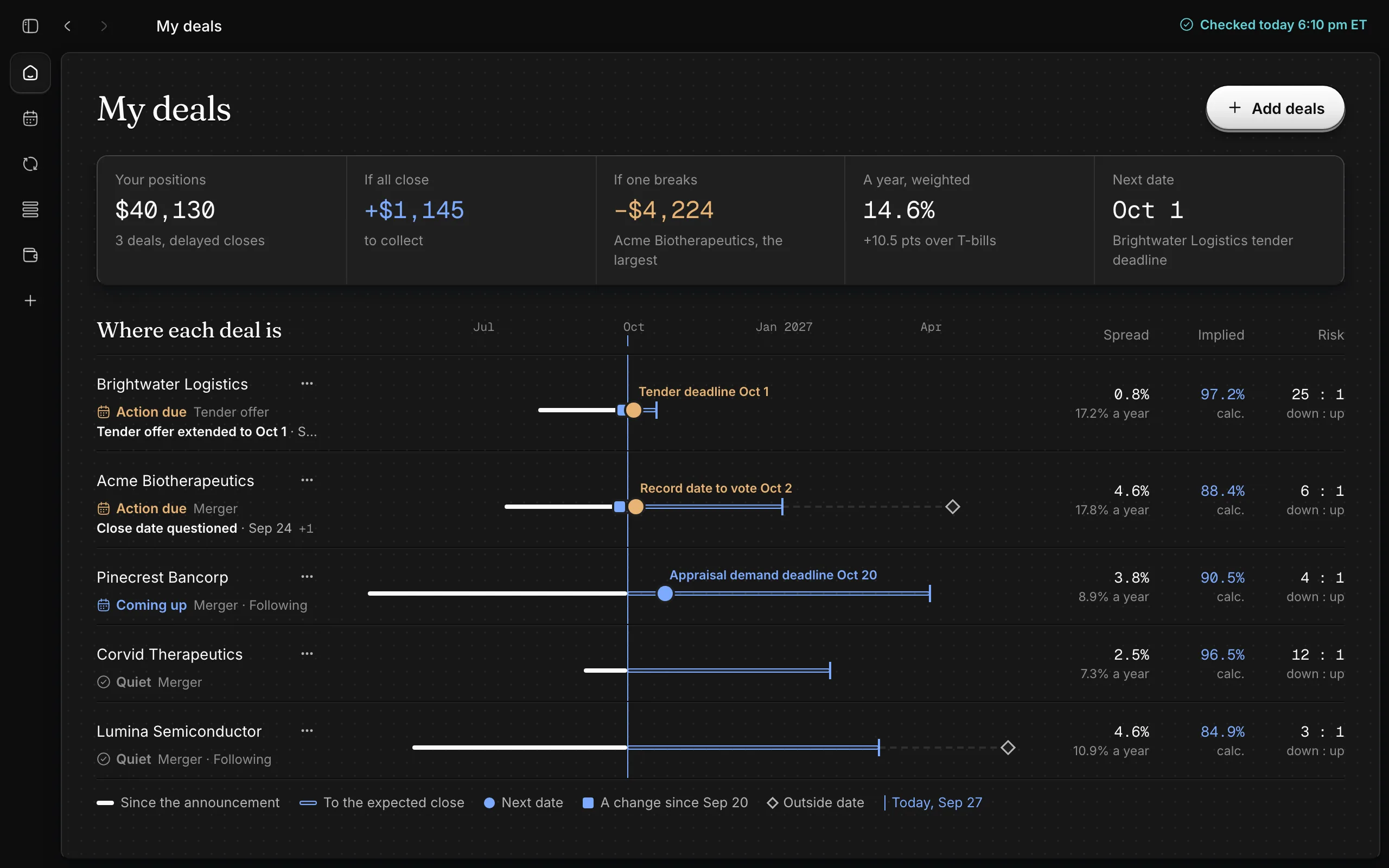The image size is (1389, 868).
Task: Click the Risk column header
Action: coord(1330,335)
